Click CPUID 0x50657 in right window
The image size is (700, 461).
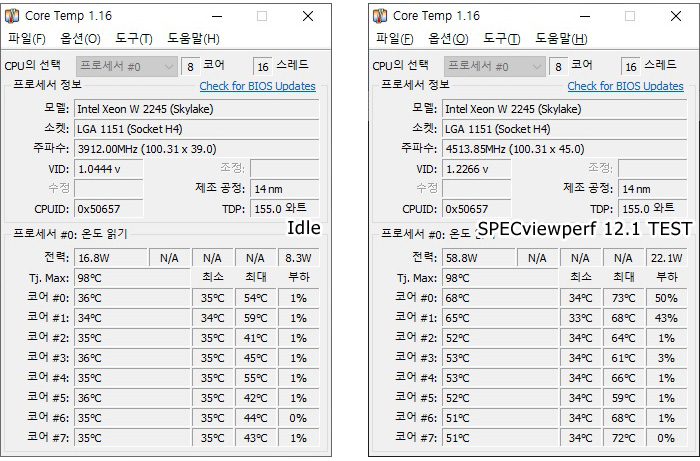click(476, 209)
